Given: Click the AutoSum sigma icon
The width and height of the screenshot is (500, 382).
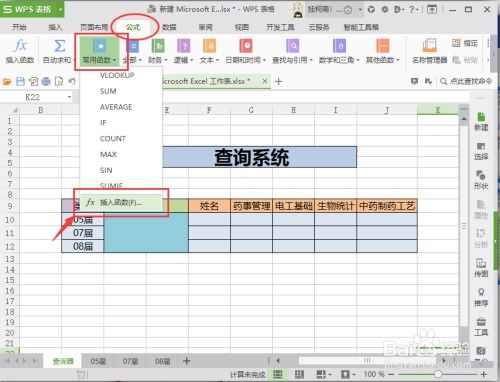Looking at the screenshot, I should tap(59, 46).
